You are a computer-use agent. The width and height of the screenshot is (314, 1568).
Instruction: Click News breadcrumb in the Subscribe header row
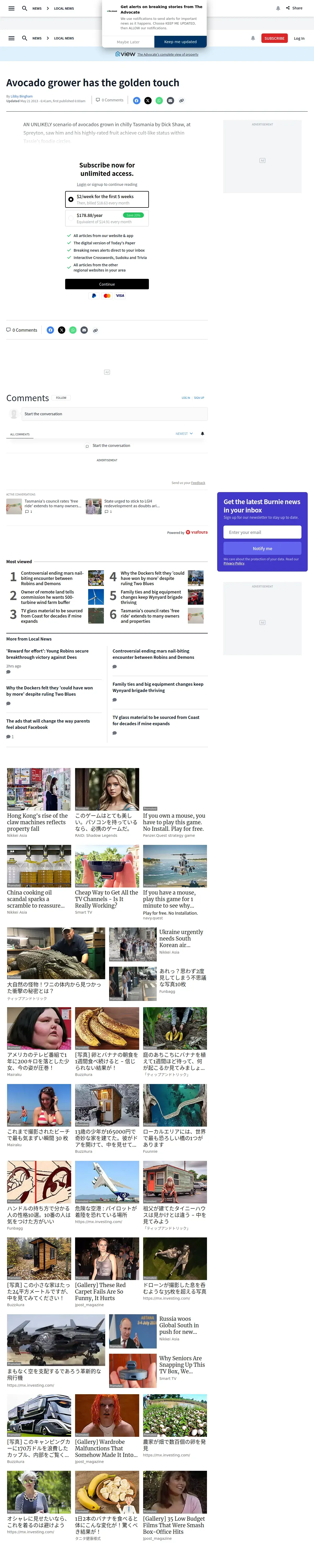[37, 38]
